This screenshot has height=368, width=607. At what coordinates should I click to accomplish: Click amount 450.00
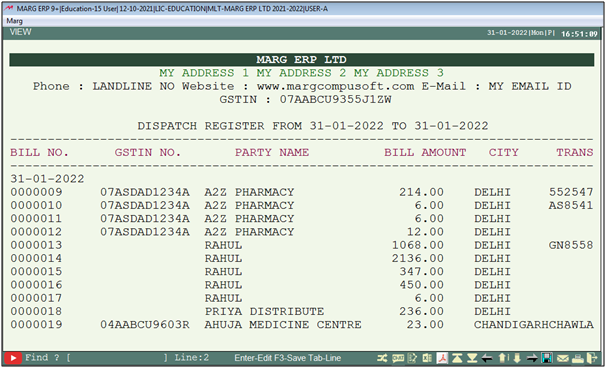coord(422,285)
